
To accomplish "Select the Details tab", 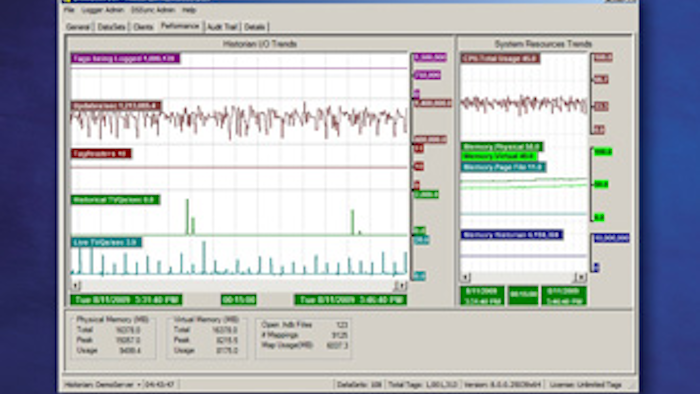I will click(x=254, y=27).
